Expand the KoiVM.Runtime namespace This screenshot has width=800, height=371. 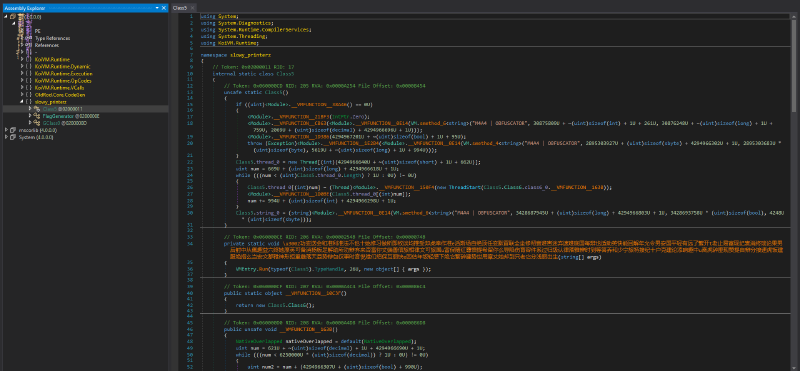click(22, 60)
